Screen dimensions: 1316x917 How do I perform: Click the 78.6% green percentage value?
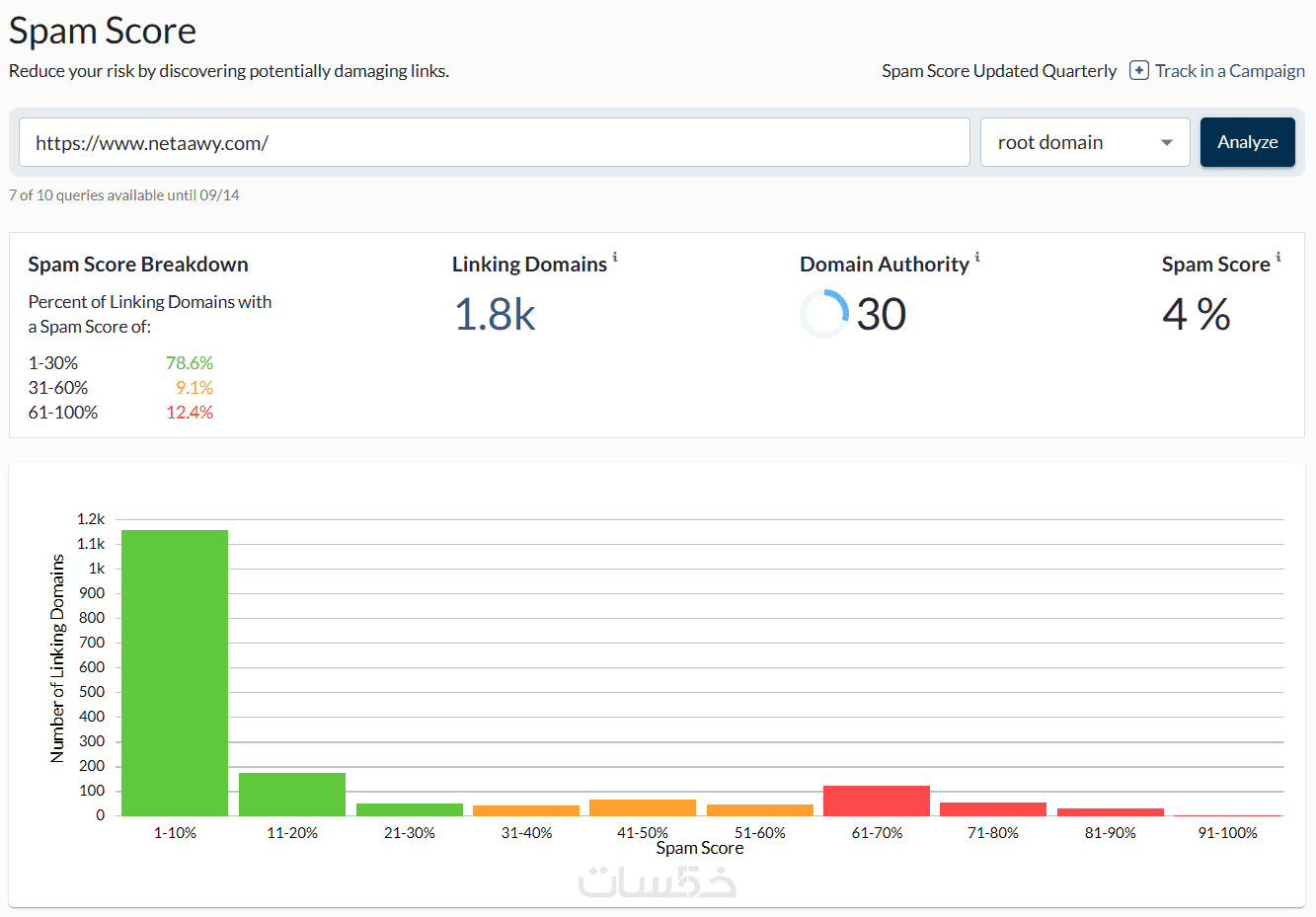(x=190, y=363)
